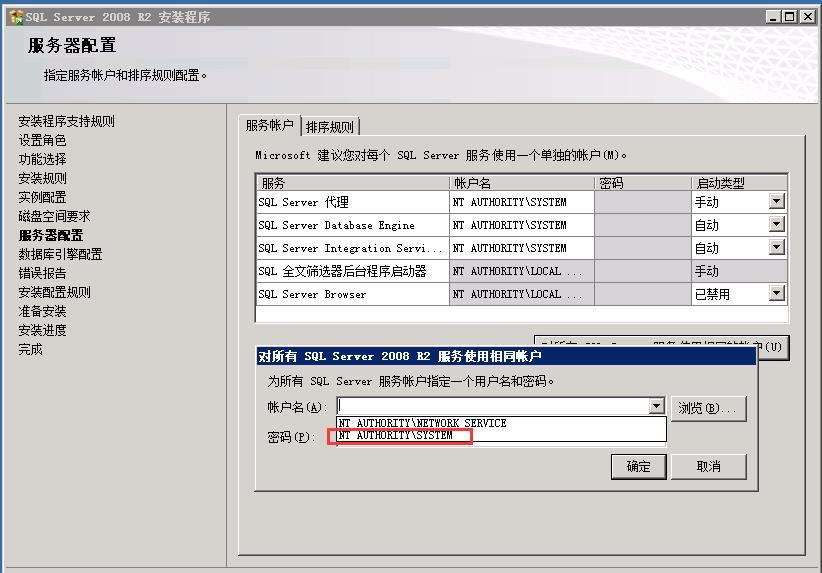
Task: Click the 密码 column header
Action: (643, 183)
